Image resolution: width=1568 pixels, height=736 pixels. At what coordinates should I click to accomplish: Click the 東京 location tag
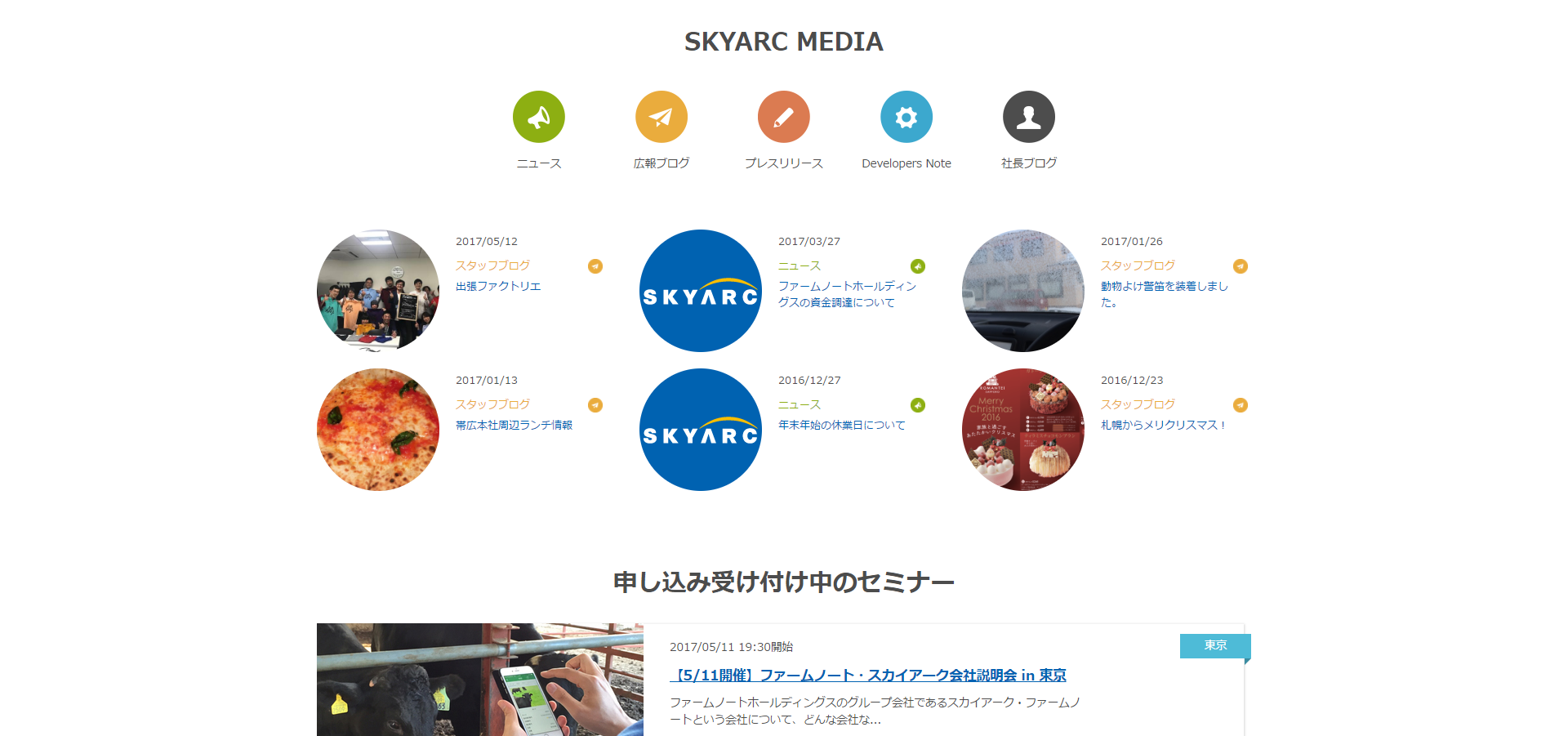[x=1214, y=645]
